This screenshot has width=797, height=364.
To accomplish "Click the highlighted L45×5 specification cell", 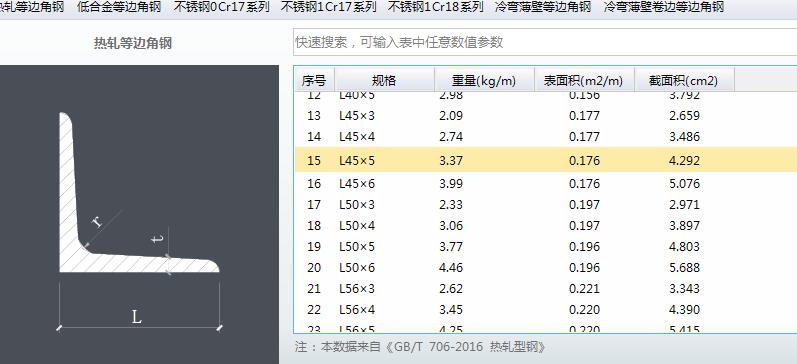I will tap(357, 161).
